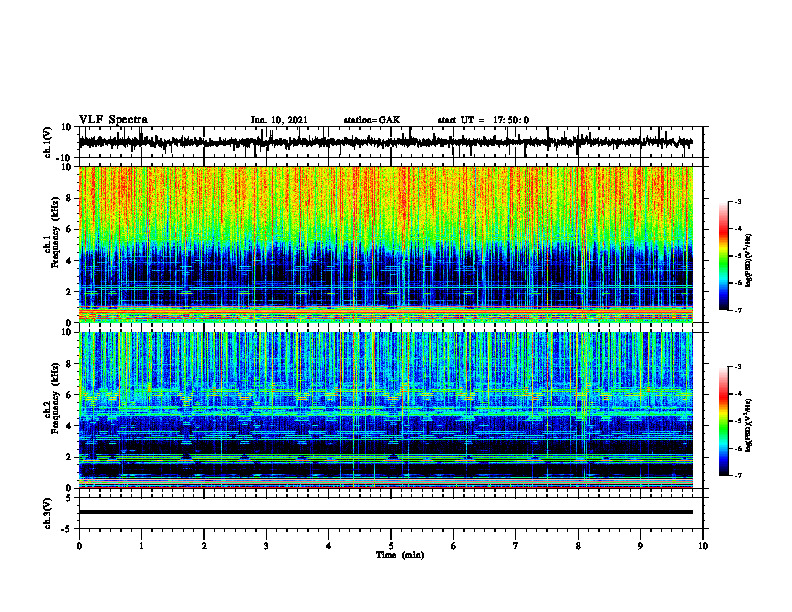Click the ch.2 frequency tick label '8'
Viewport: 792px width, 612px height.
[69, 364]
